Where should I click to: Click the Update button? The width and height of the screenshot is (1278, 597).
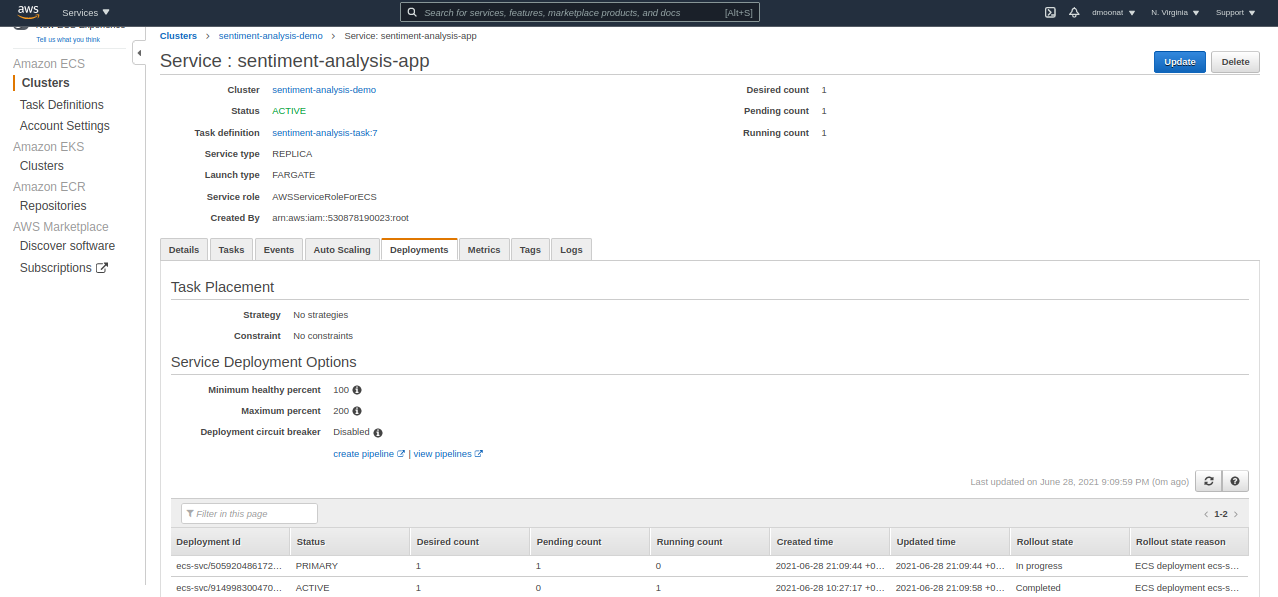point(1179,61)
